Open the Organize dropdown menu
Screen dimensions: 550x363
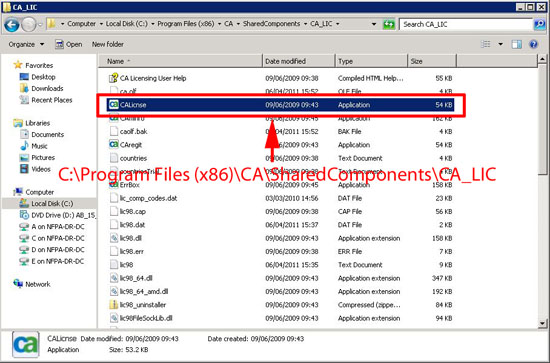click(26, 45)
